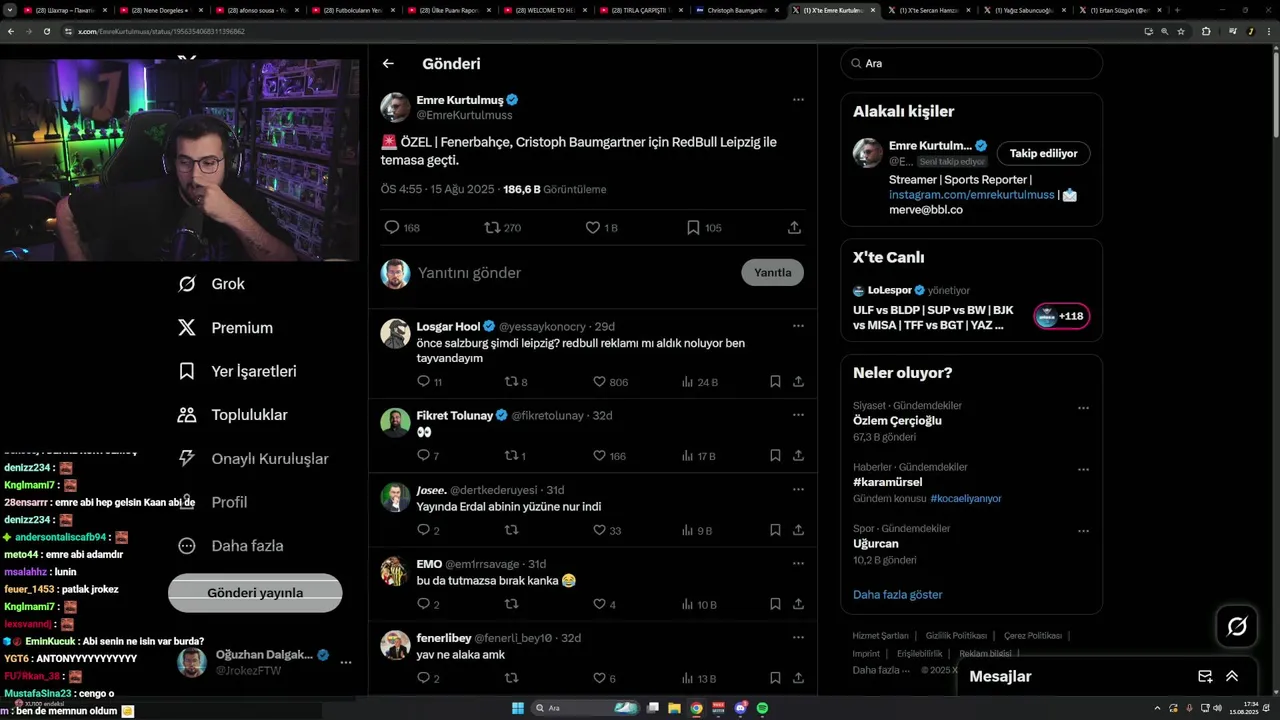Open Windows Start menu

pyautogui.click(x=517, y=708)
